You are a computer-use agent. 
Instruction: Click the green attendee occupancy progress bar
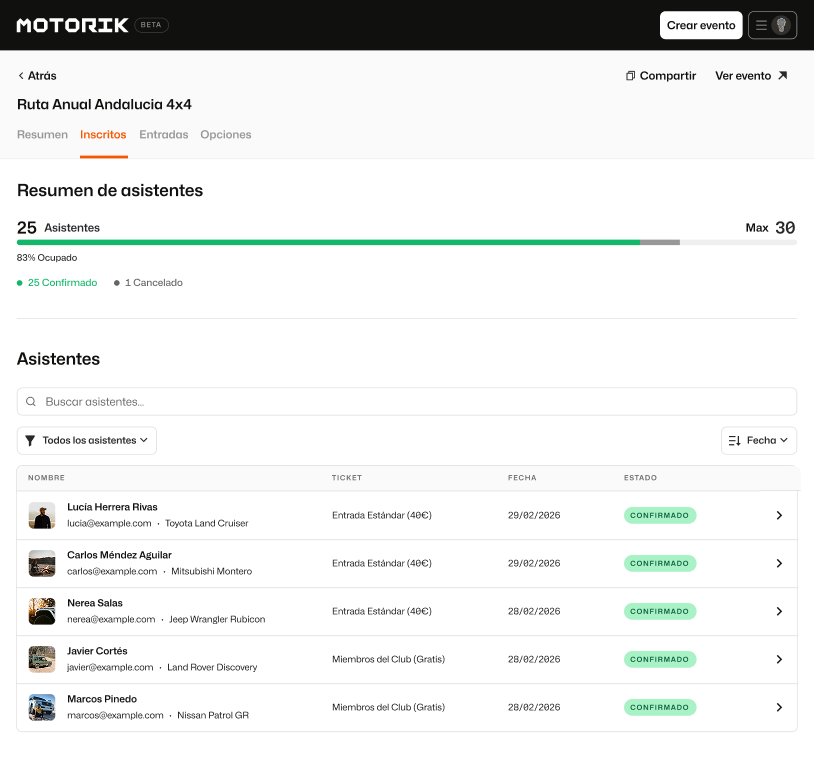click(328, 242)
